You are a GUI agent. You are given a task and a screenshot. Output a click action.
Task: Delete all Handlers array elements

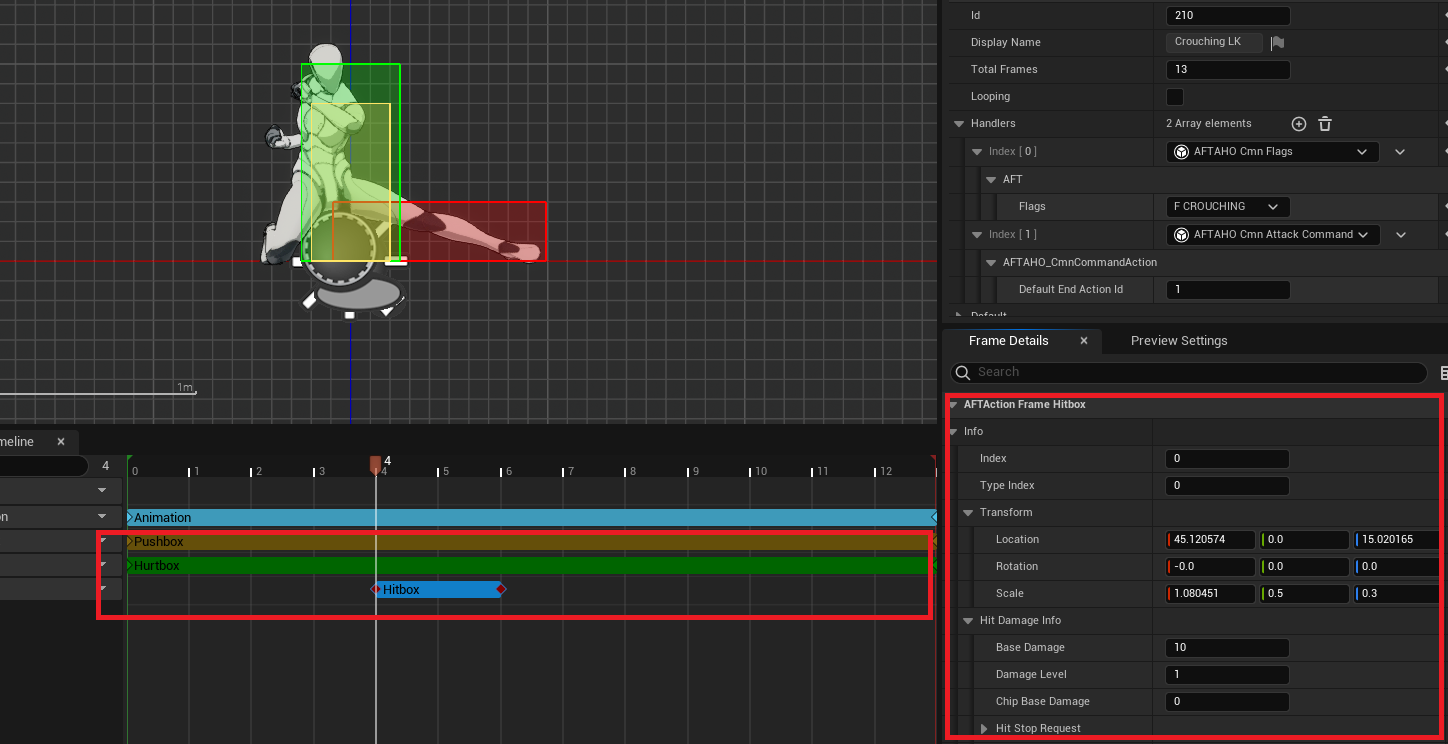pos(1324,123)
